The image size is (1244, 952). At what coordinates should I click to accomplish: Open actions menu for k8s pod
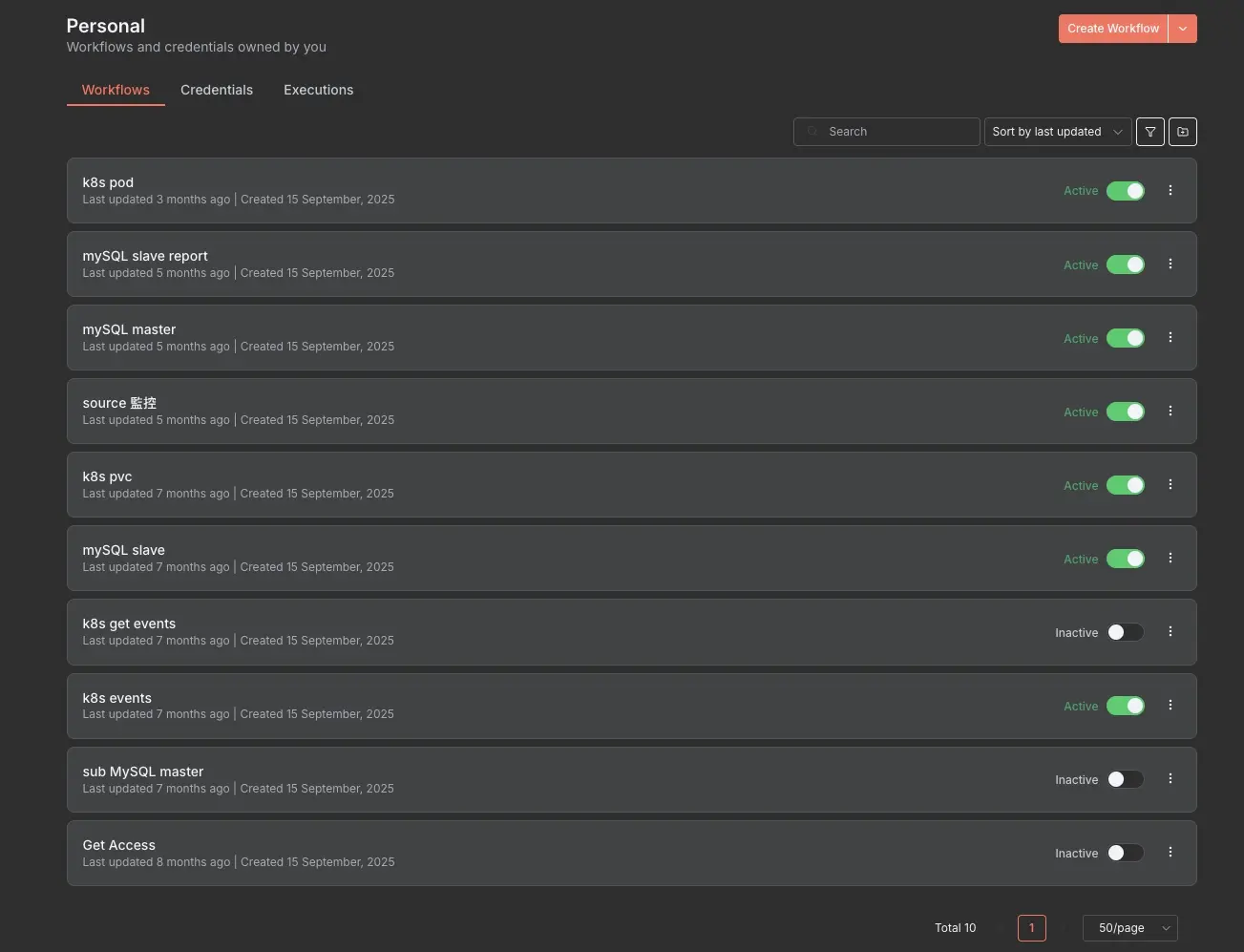[1170, 190]
